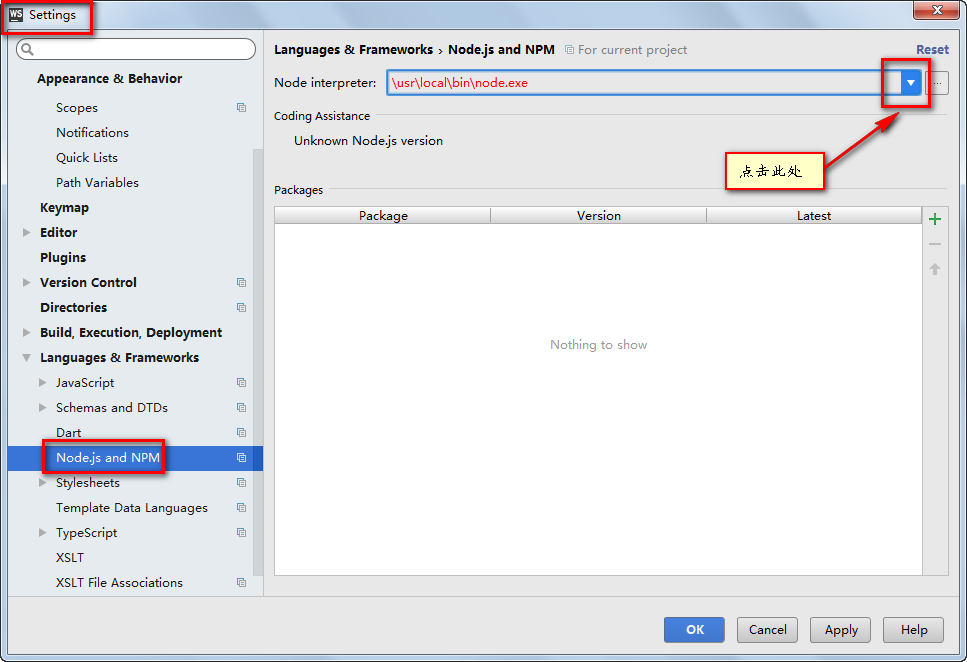This screenshot has height=662, width=967.
Task: Expand the JavaScript node
Action: point(43,383)
